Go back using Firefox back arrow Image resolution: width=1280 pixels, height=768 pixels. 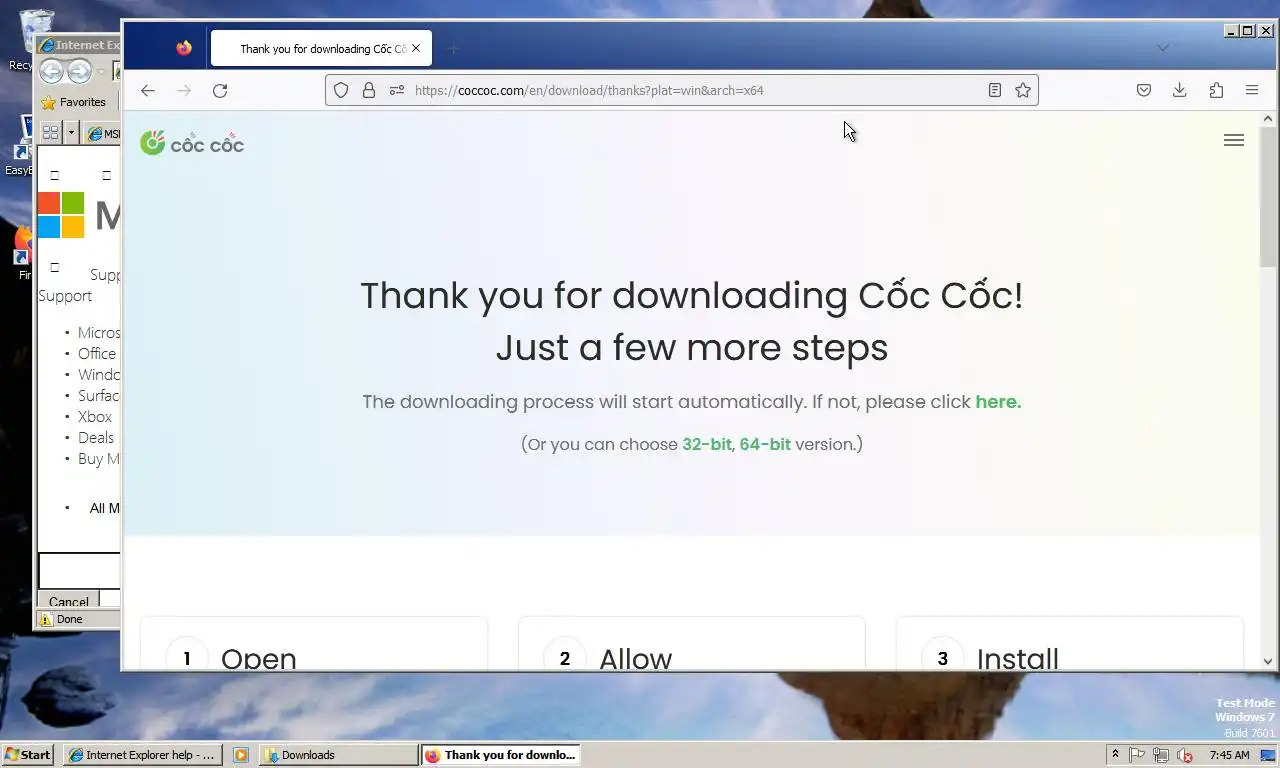[148, 90]
